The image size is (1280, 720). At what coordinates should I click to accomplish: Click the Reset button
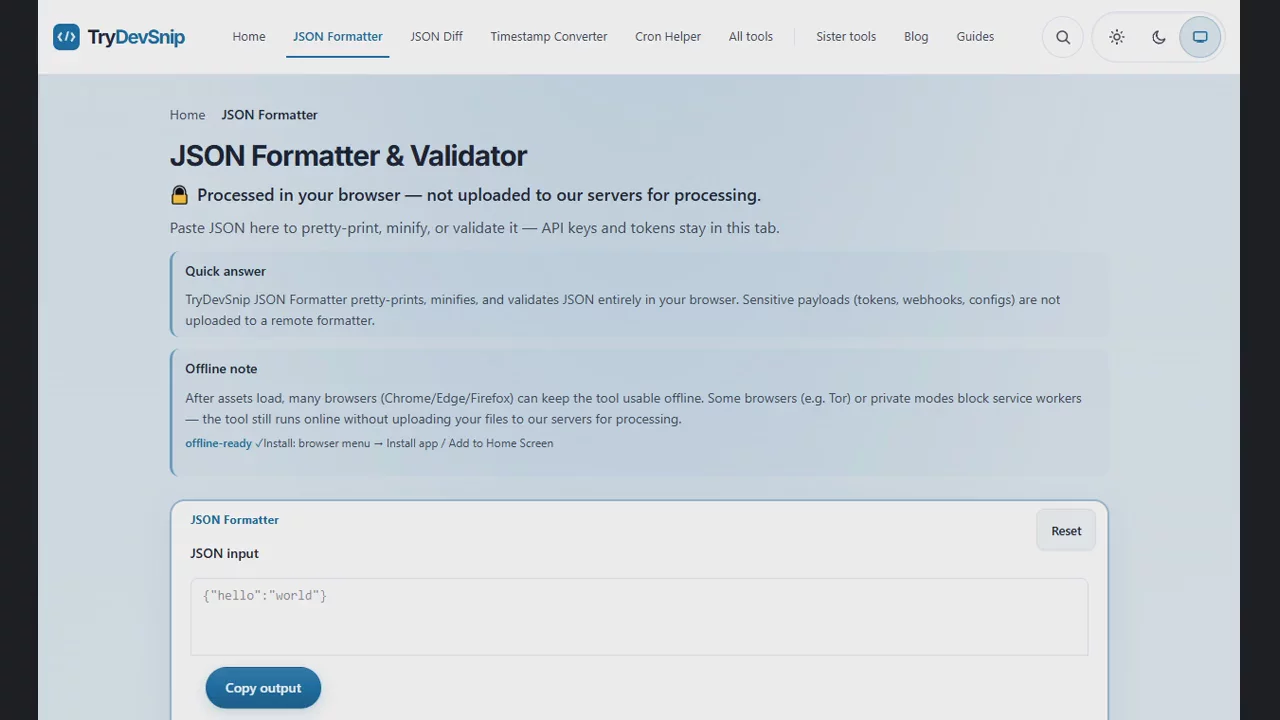point(1066,531)
